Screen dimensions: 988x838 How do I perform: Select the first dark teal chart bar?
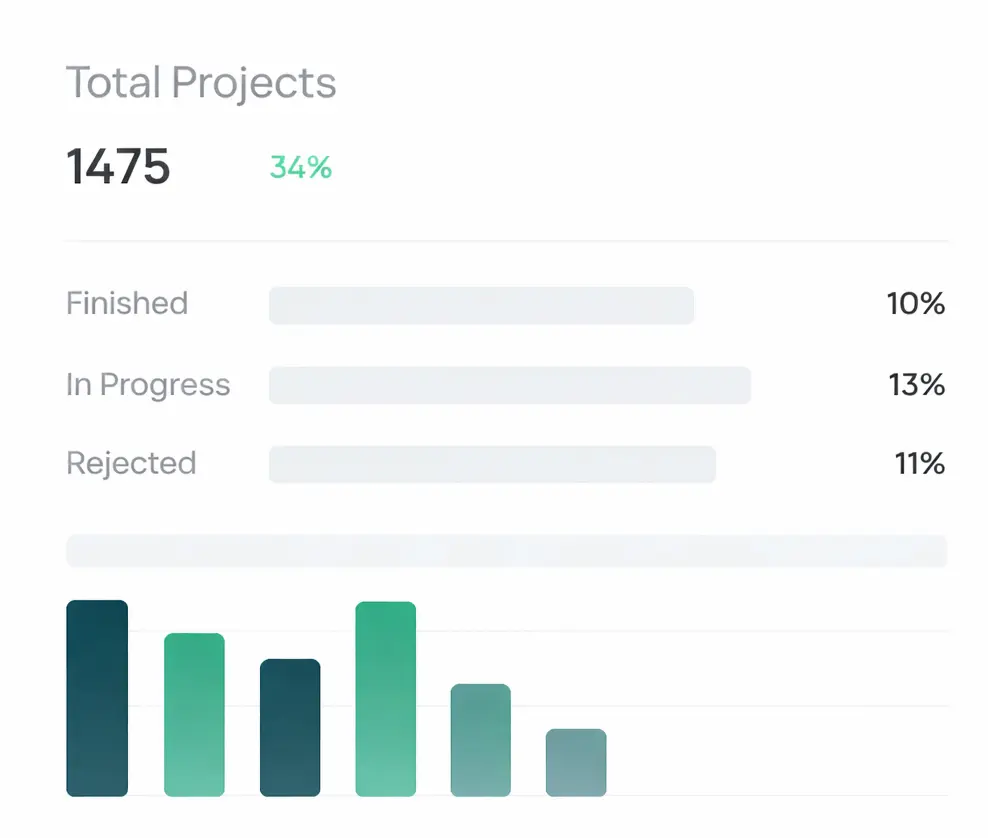96,698
